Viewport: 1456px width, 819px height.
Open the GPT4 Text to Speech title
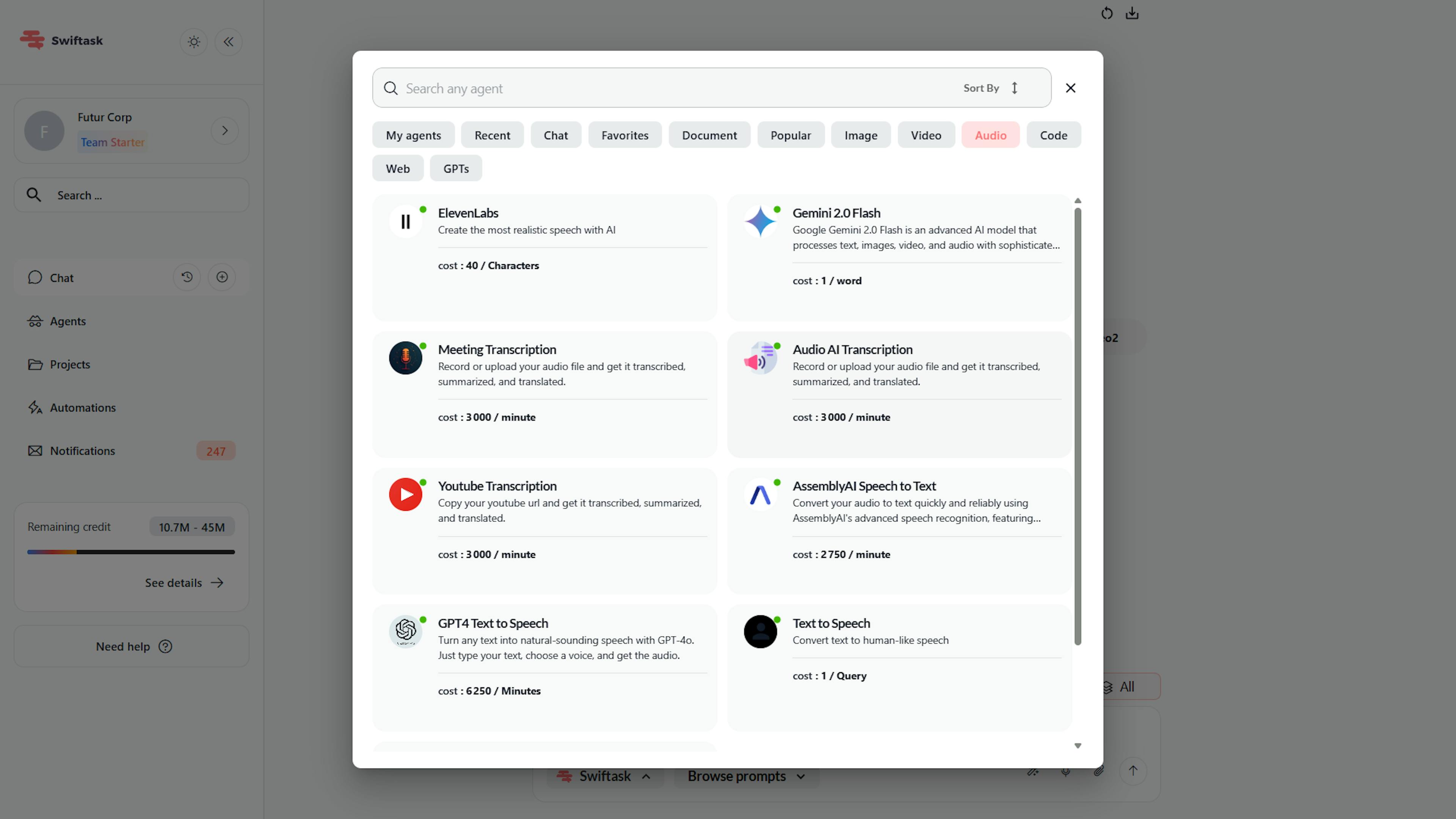coord(493,623)
